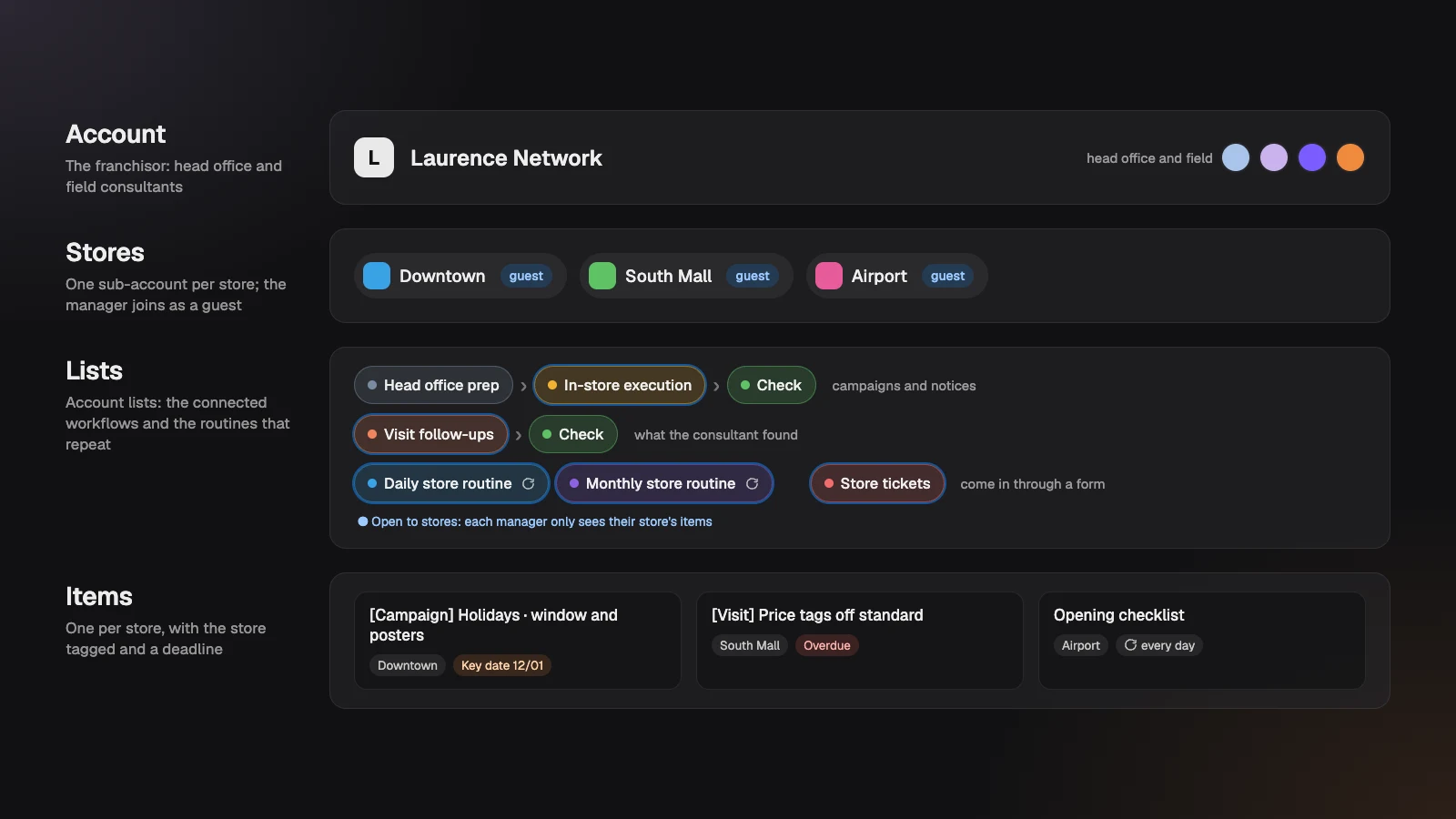Screen dimensions: 1456x819
Task: Open the Head office prep list
Action: click(433, 385)
